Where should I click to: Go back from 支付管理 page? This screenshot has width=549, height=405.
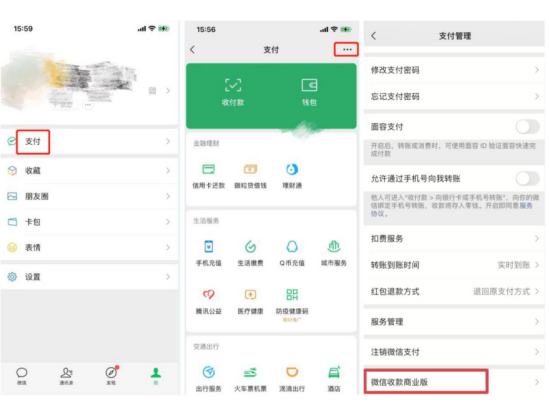[374, 36]
